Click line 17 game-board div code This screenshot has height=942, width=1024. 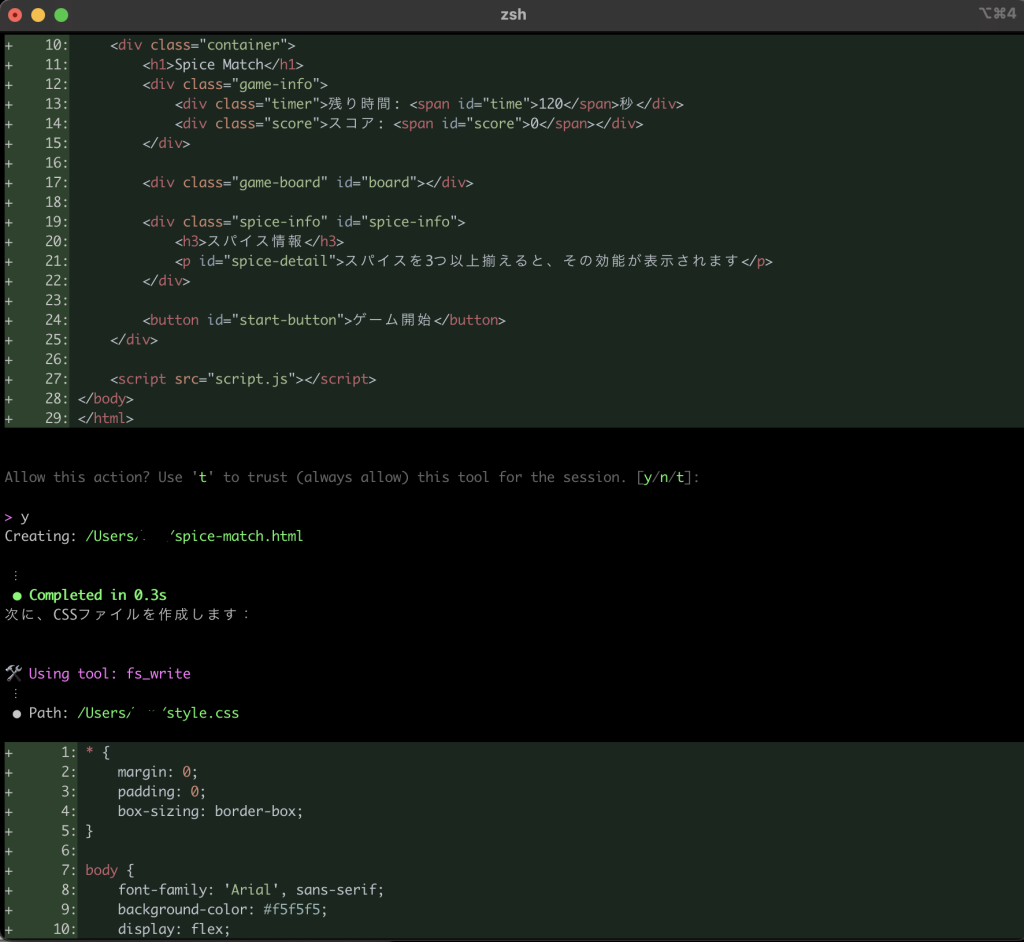(308, 182)
